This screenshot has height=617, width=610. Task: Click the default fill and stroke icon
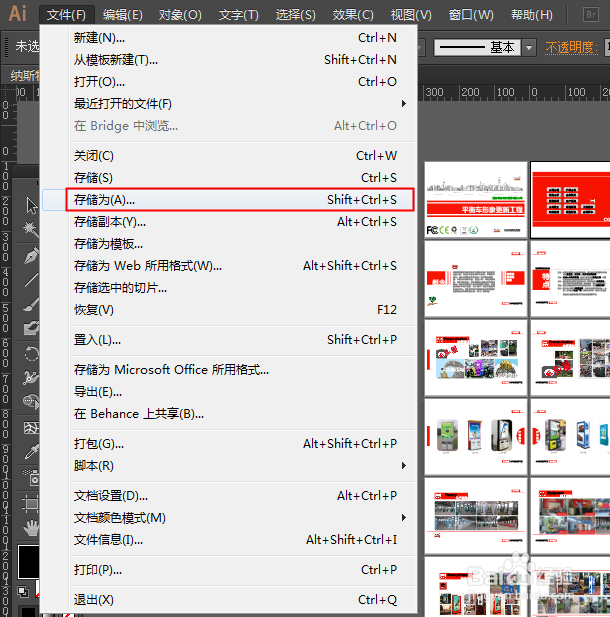tap(23, 591)
